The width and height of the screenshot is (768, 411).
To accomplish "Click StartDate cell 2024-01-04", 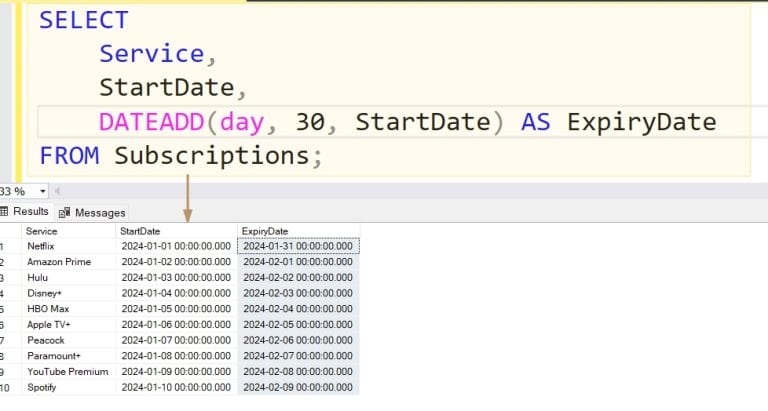I will pos(176,293).
